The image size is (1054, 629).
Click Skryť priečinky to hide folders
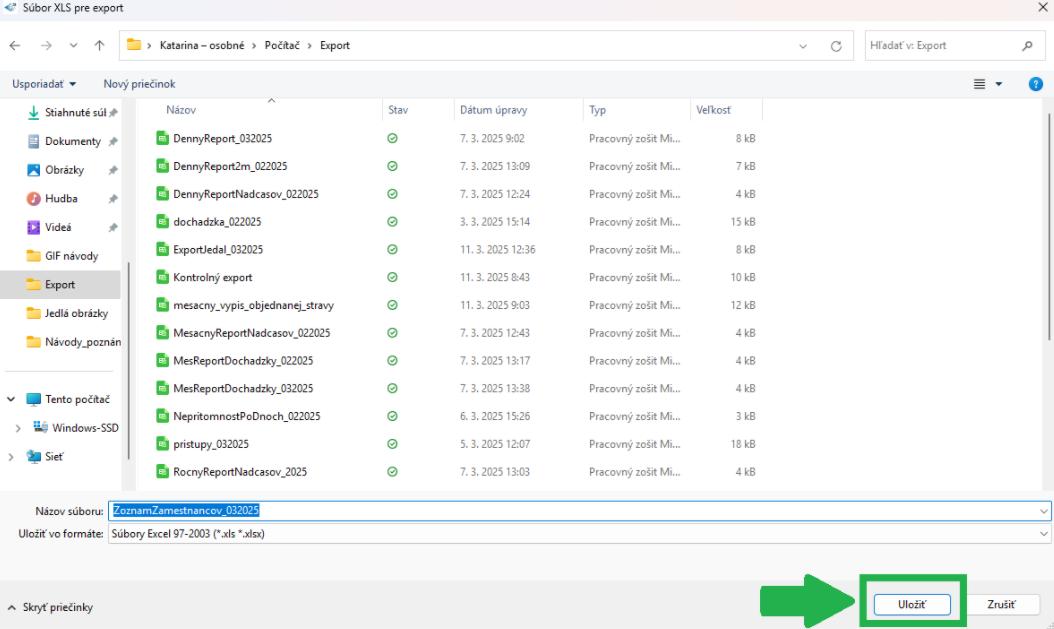pos(50,607)
